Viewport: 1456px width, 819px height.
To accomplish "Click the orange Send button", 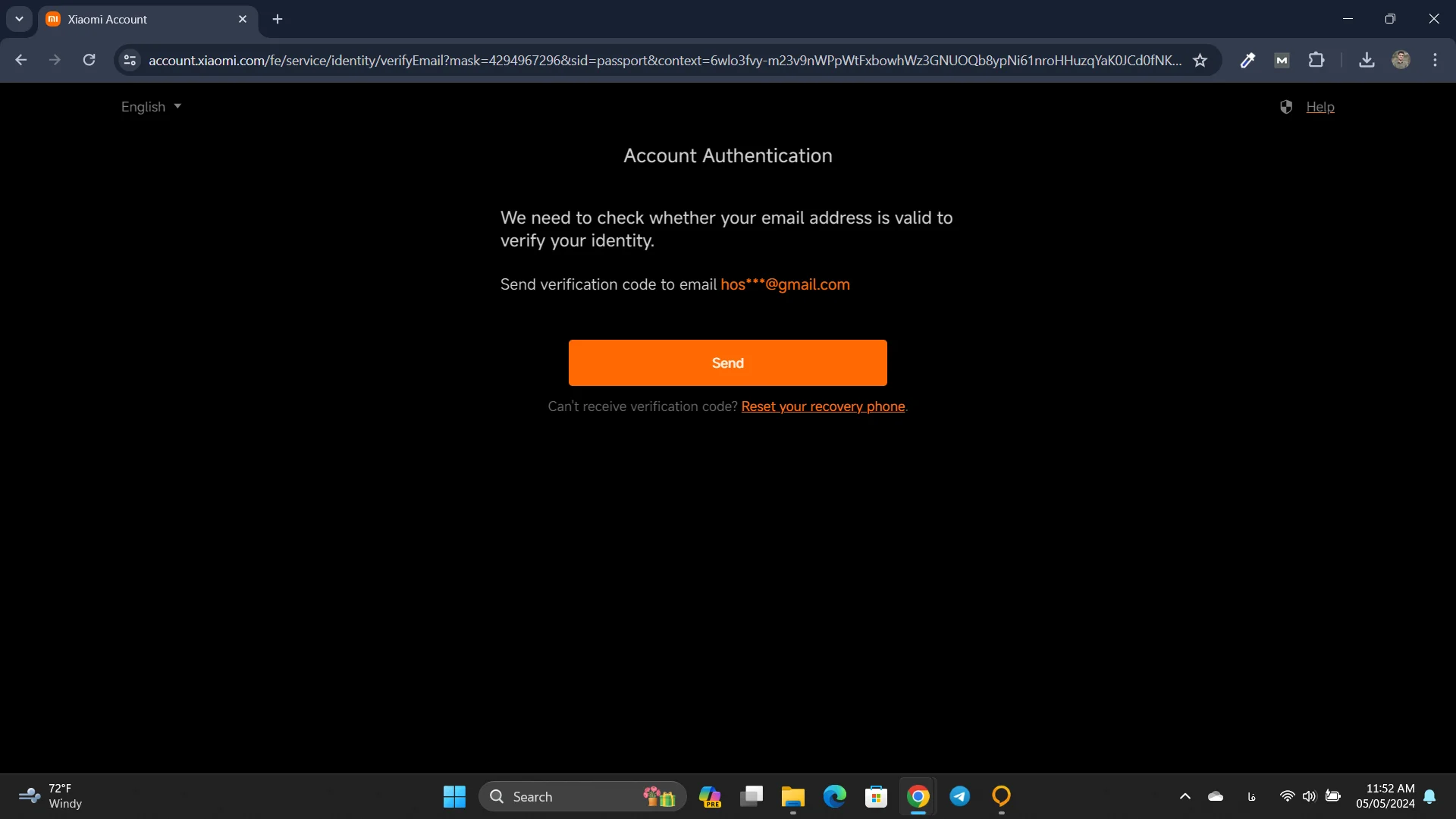I will tap(727, 362).
